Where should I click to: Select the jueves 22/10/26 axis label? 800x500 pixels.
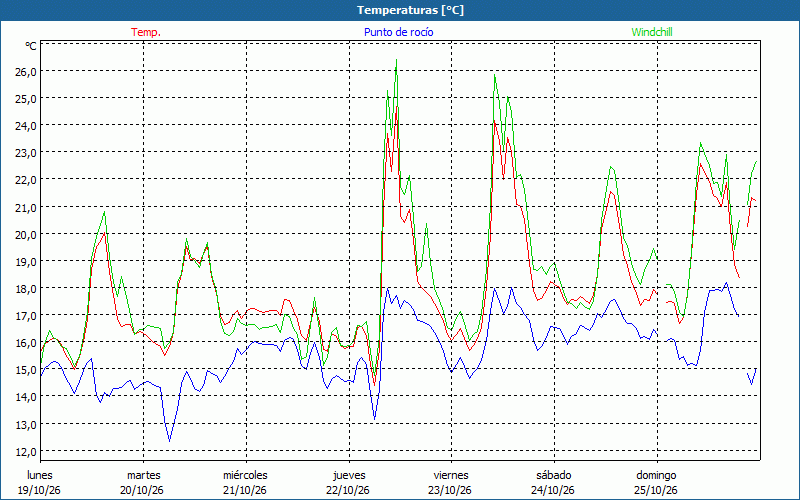(x=348, y=483)
